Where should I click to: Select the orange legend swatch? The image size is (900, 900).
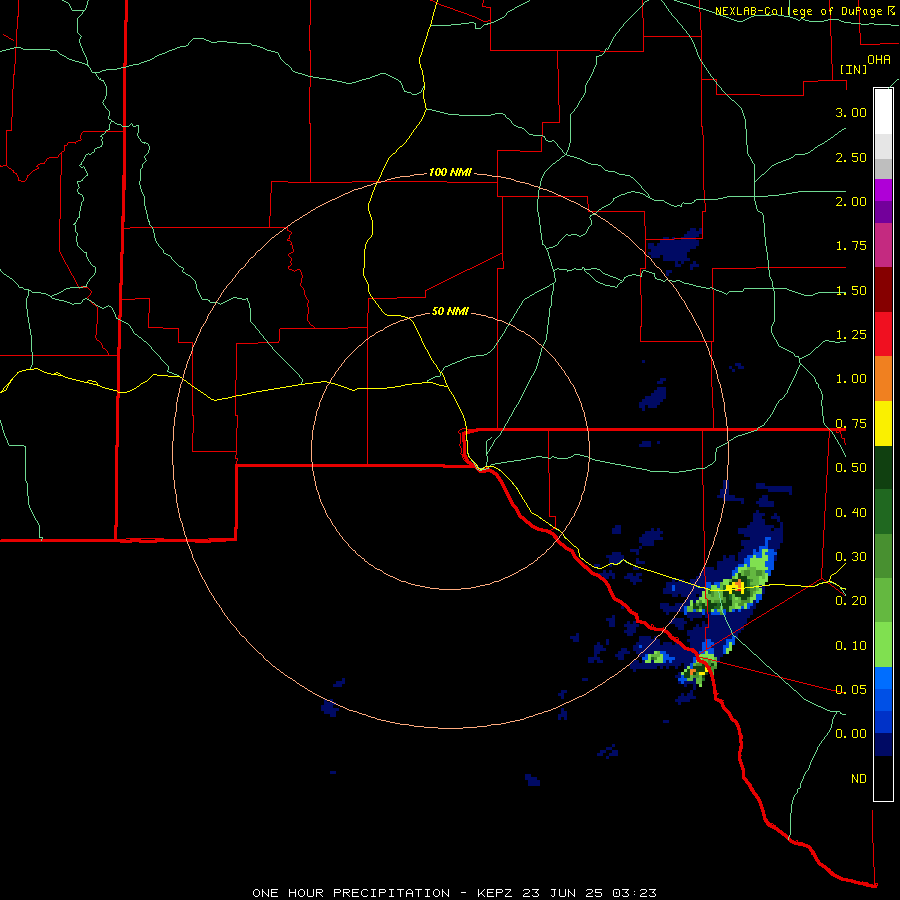883,379
